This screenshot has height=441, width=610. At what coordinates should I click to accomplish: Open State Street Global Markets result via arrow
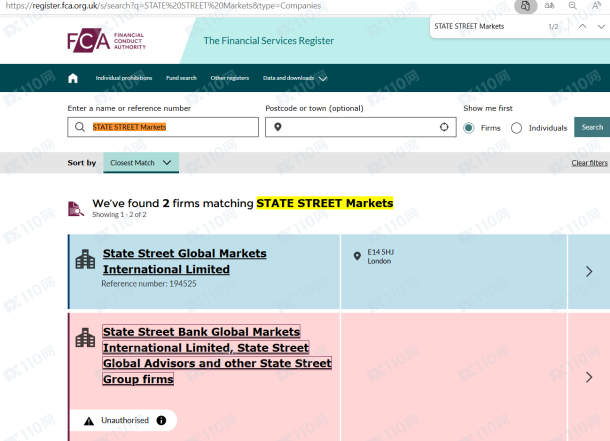point(589,271)
